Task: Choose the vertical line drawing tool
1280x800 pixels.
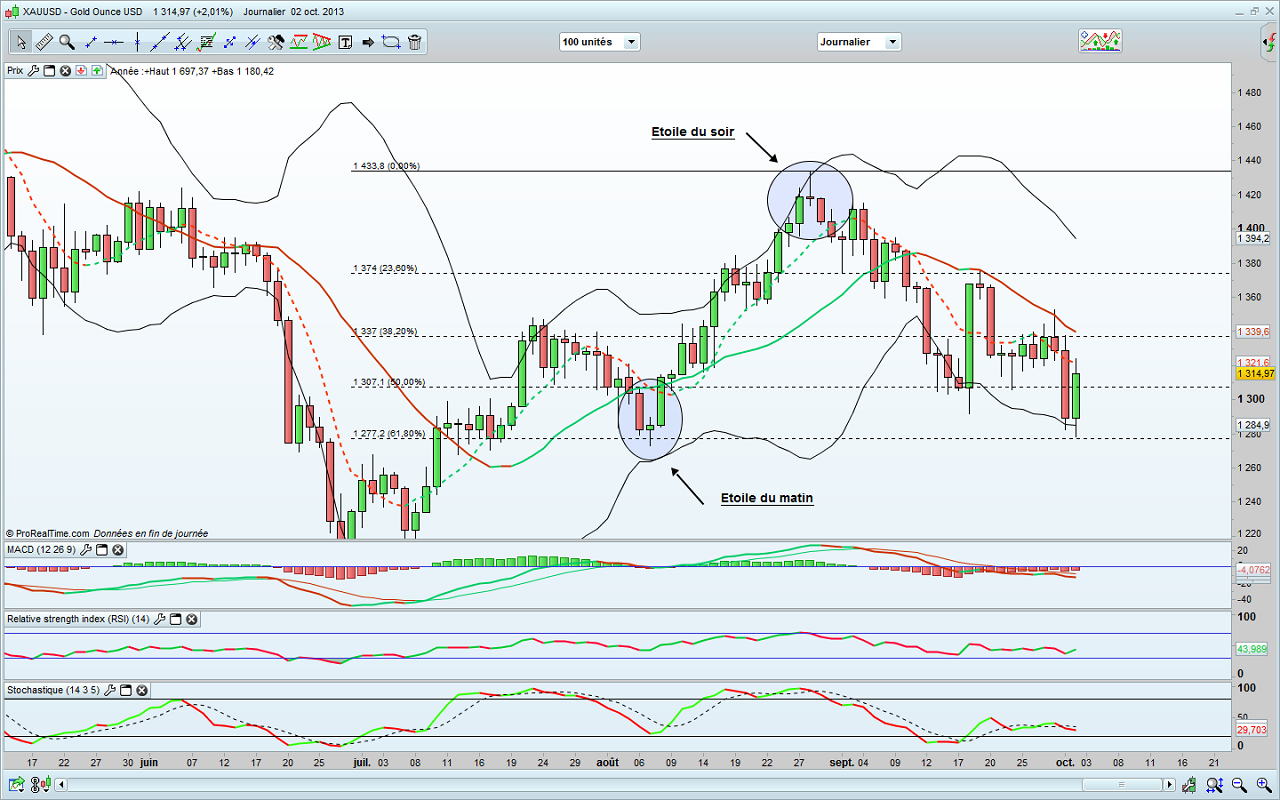Action: coord(137,42)
